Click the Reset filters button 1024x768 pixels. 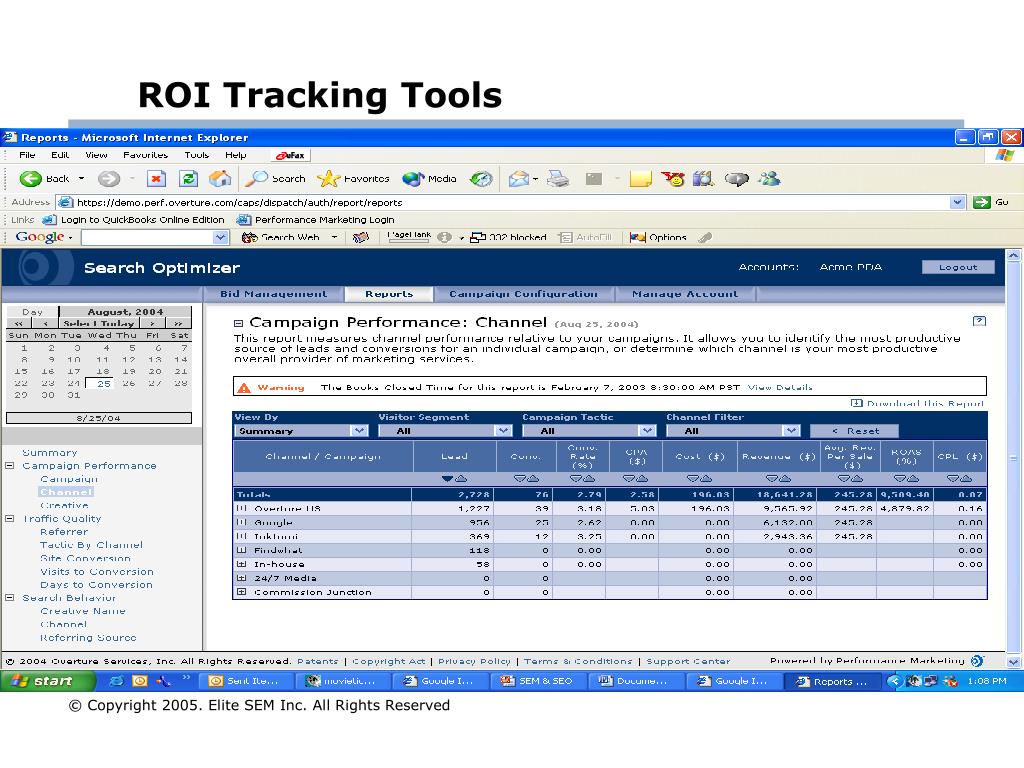point(854,431)
